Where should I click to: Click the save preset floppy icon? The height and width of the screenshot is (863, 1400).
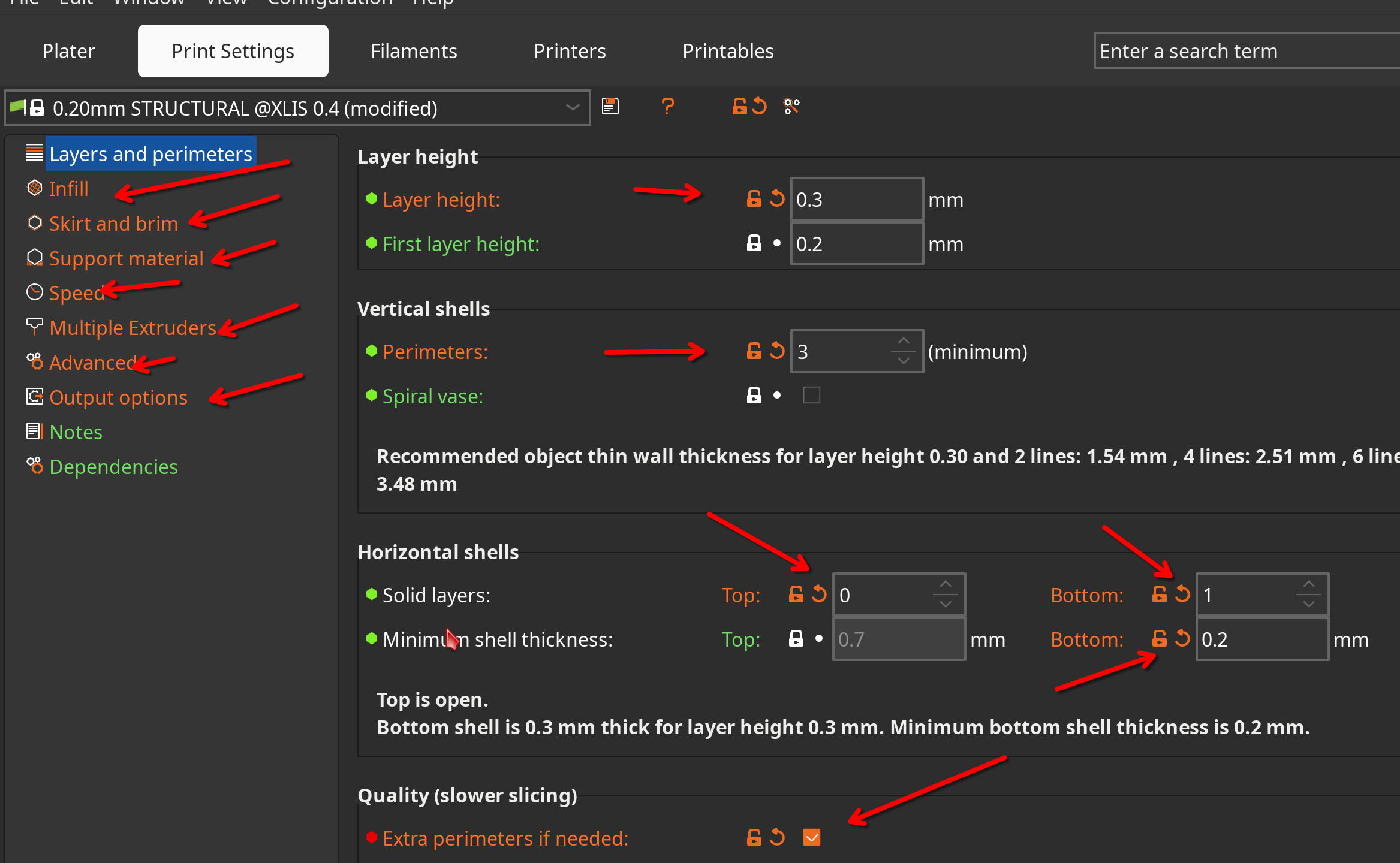click(x=610, y=107)
